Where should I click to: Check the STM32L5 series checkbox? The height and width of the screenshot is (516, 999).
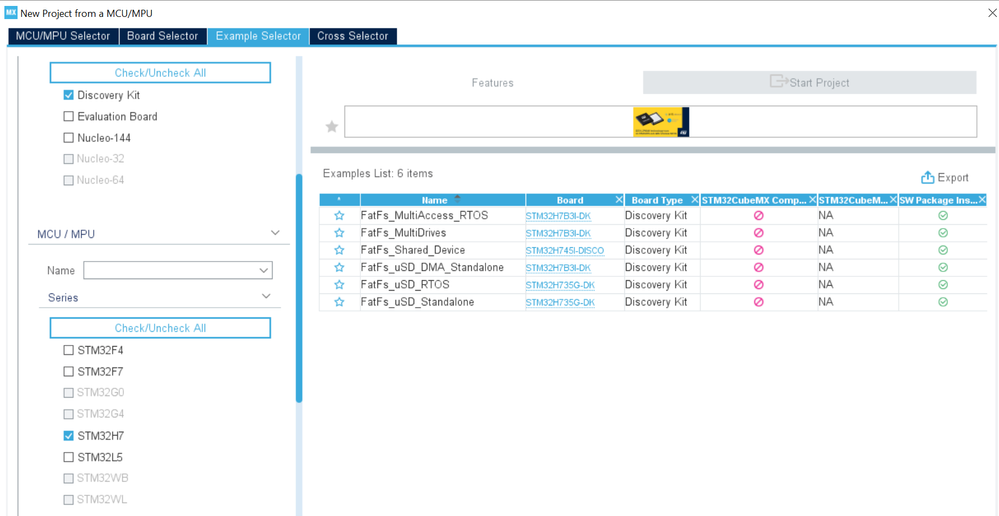click(x=69, y=457)
